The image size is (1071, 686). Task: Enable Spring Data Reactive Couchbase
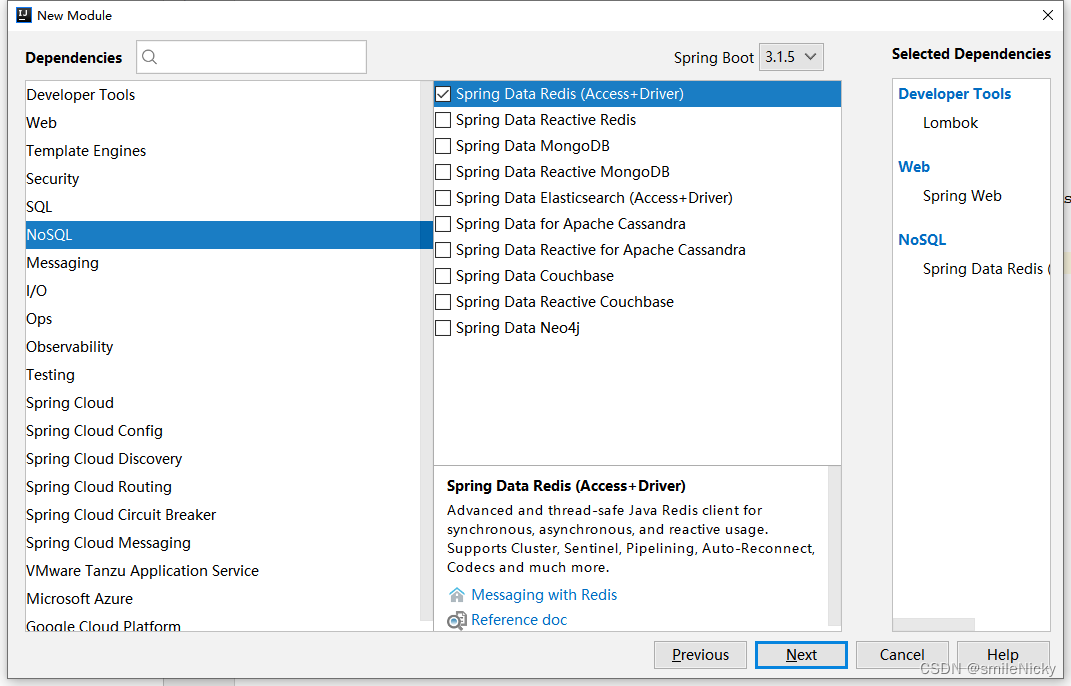point(443,302)
